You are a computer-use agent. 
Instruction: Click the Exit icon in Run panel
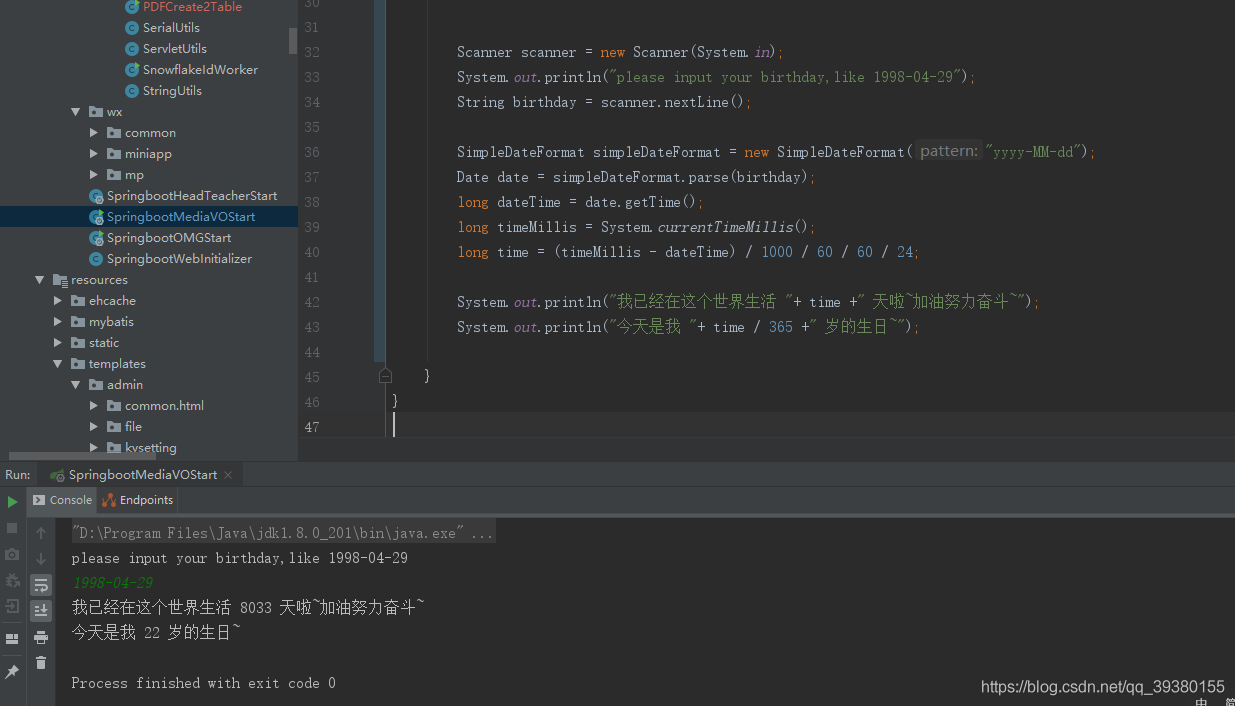tap(12, 606)
